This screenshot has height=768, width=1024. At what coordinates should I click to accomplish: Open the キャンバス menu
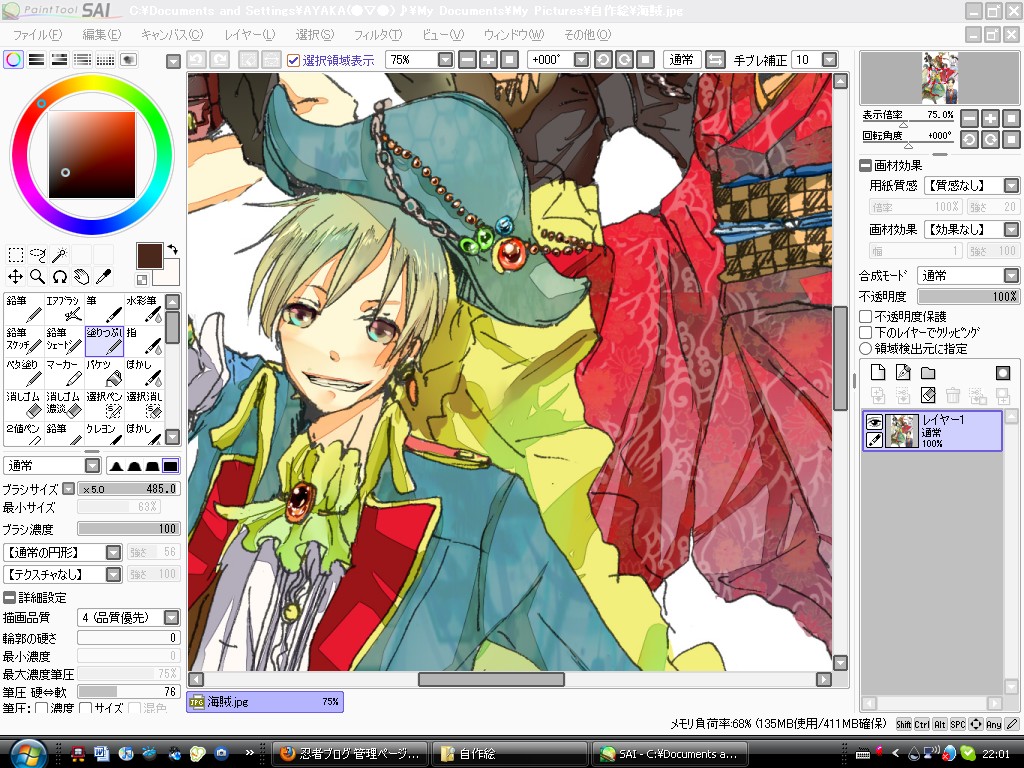[172, 35]
